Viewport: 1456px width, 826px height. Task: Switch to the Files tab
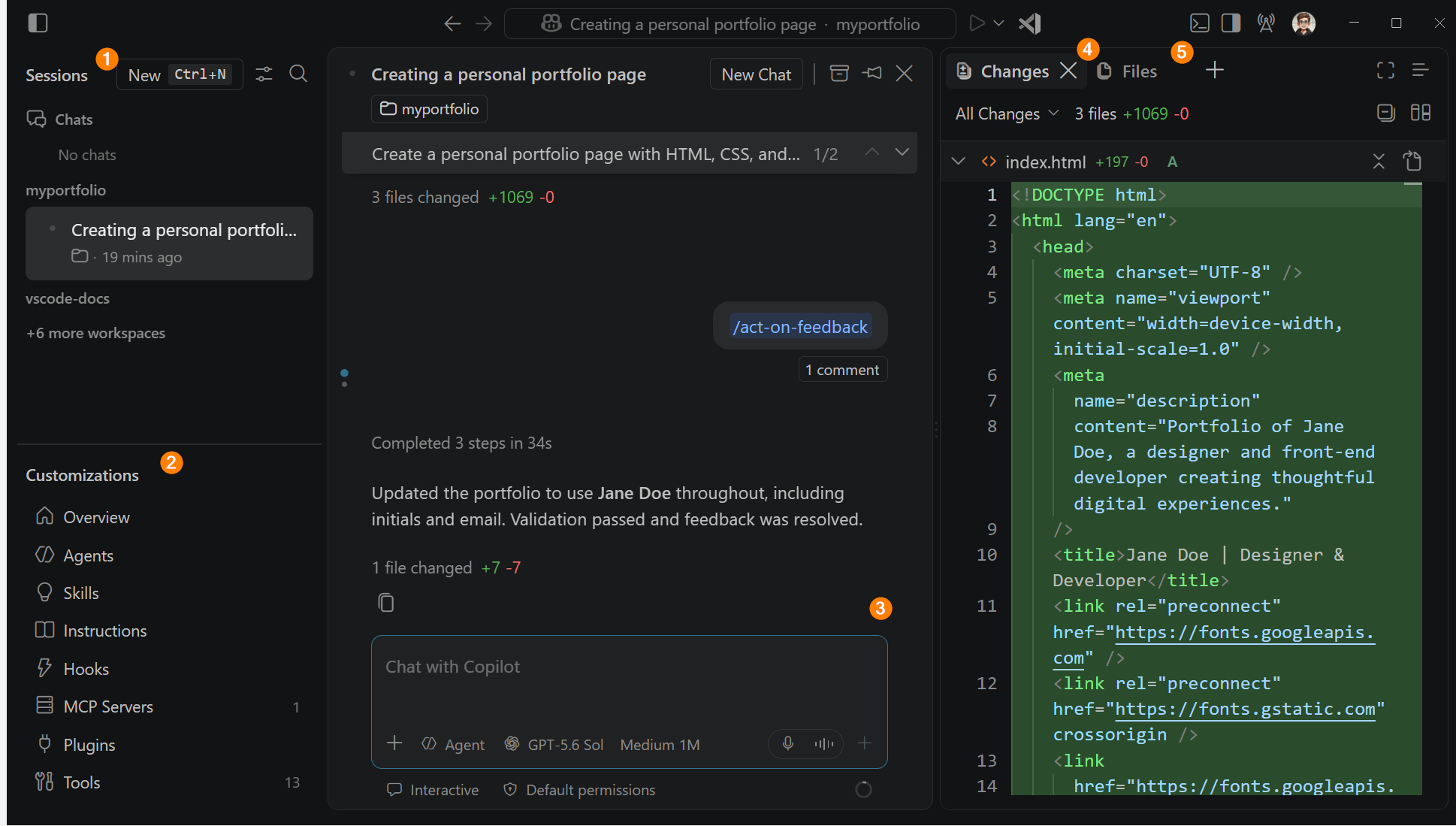1127,71
